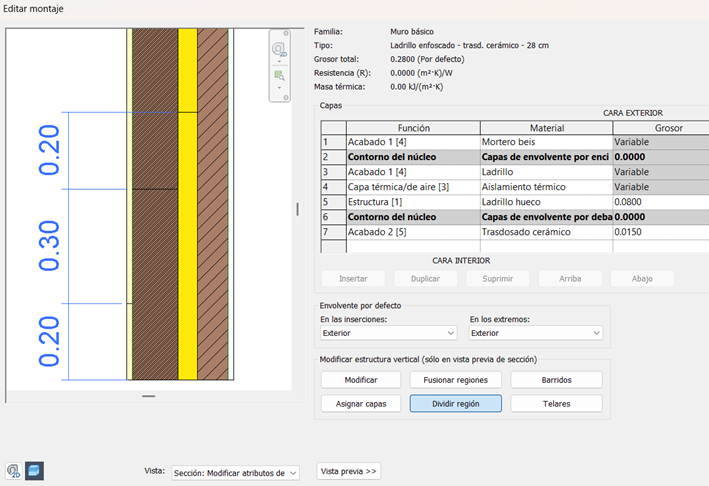
Task: Select layer row number 4
Action: 333,187
